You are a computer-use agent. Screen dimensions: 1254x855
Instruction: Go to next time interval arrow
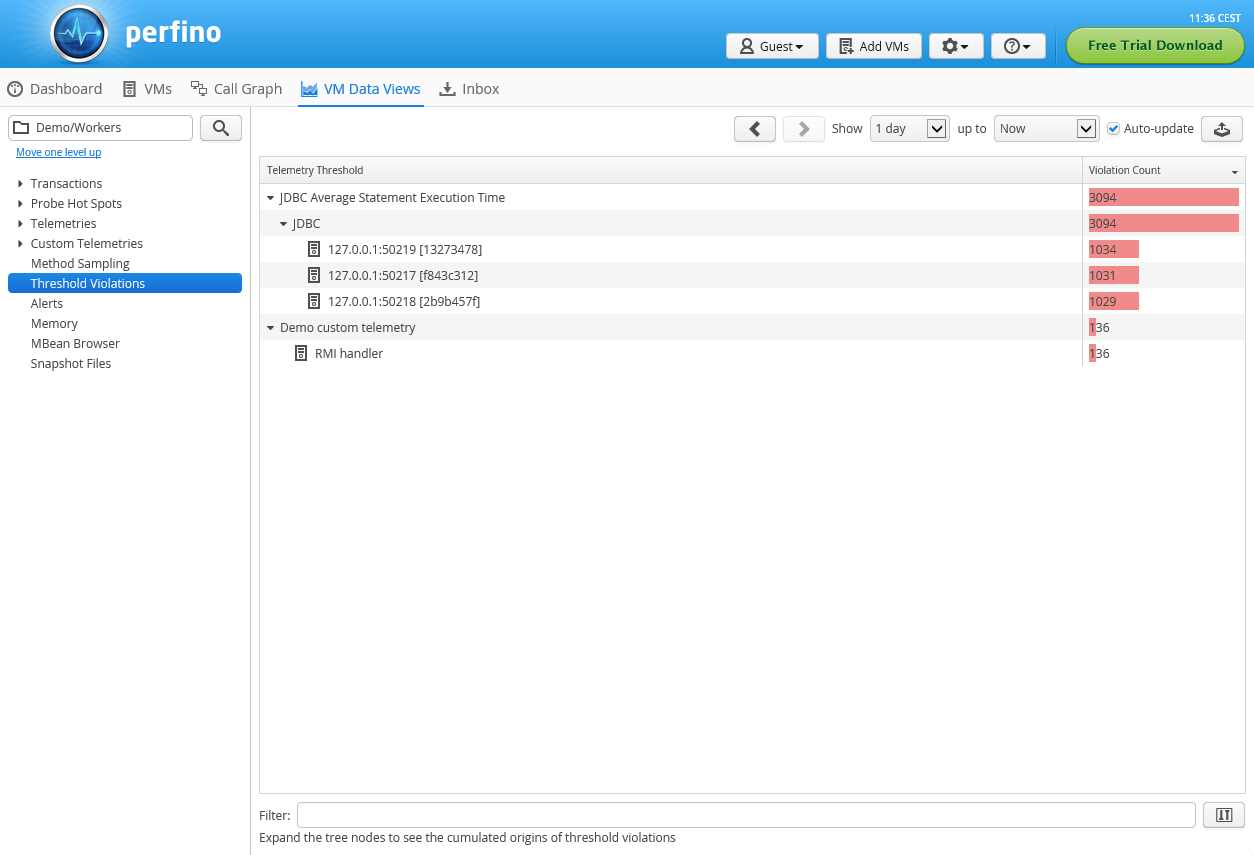(803, 129)
